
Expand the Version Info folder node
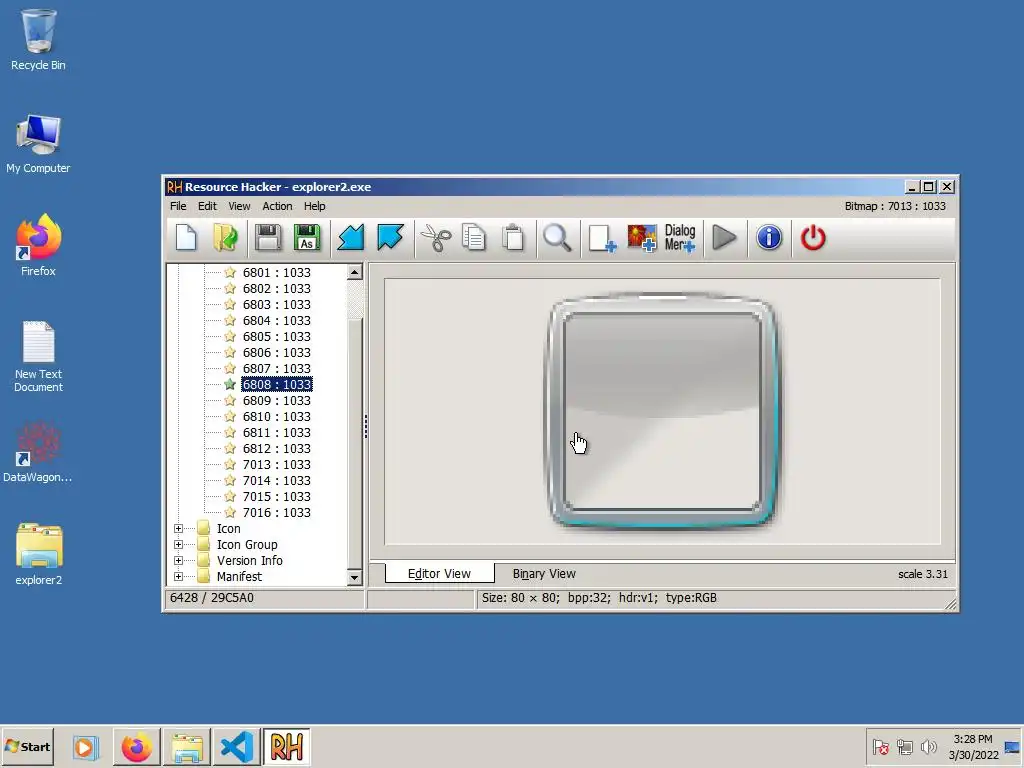coord(178,560)
